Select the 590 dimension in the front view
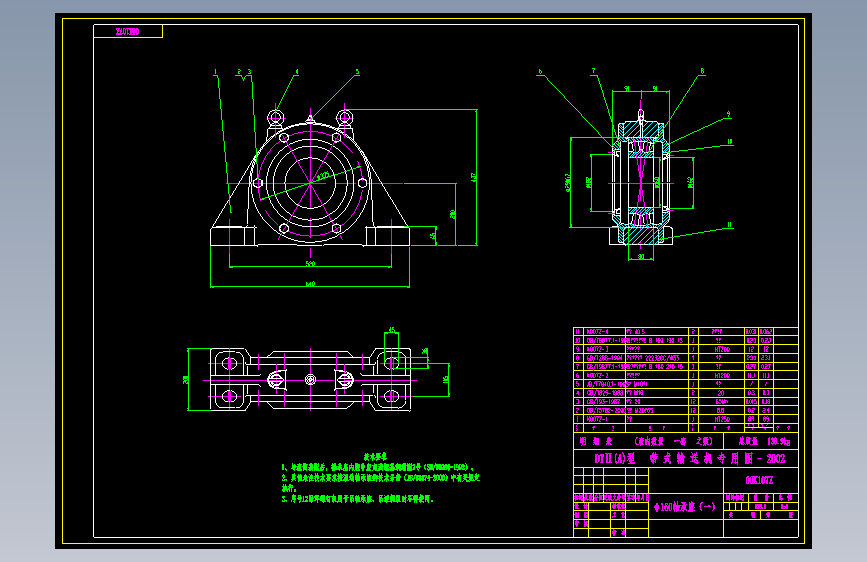Viewport: 867px width, 562px height. (310, 264)
